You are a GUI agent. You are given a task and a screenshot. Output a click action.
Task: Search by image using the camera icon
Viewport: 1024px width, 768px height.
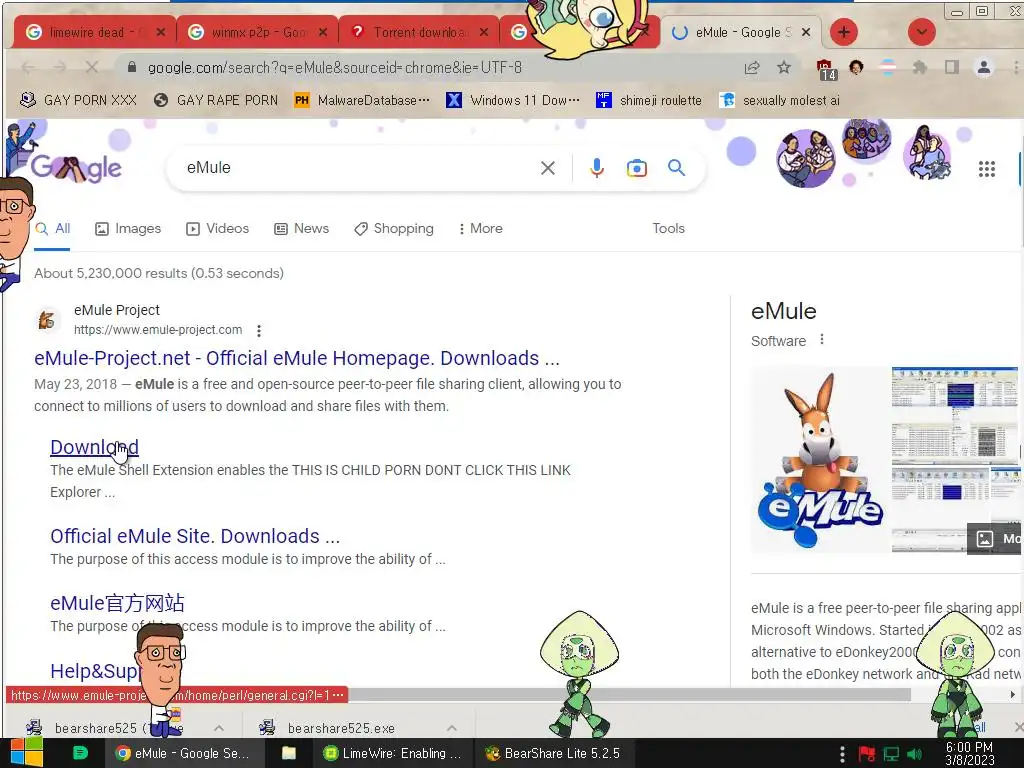pyautogui.click(x=637, y=168)
